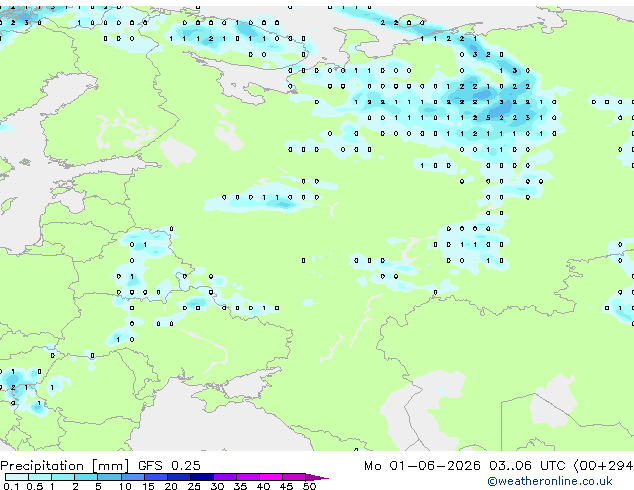Select the 40–45 mm magenta swatch

point(271,477)
